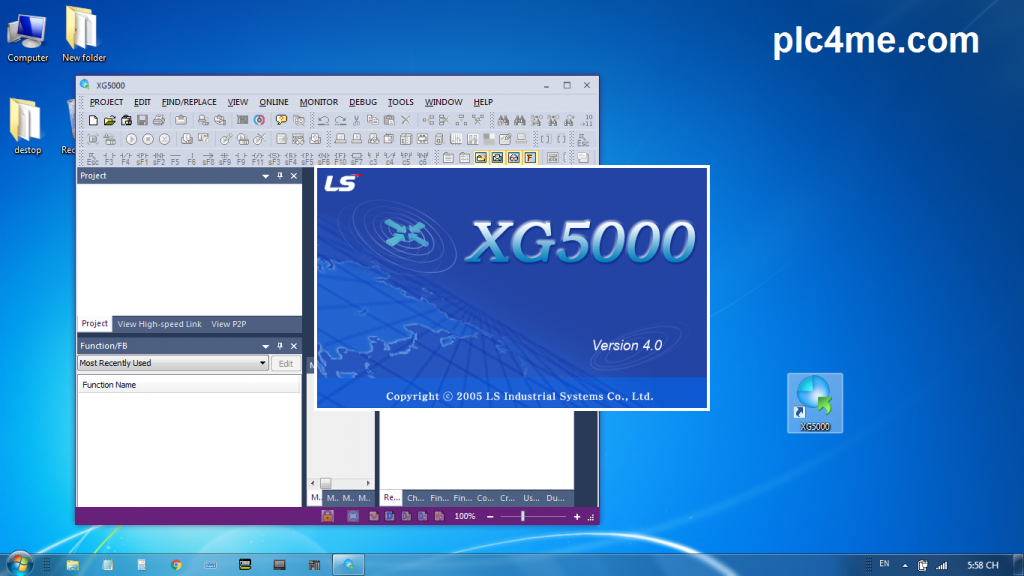Click the Cut scissors icon
The height and width of the screenshot is (576, 1024).
tap(356, 120)
